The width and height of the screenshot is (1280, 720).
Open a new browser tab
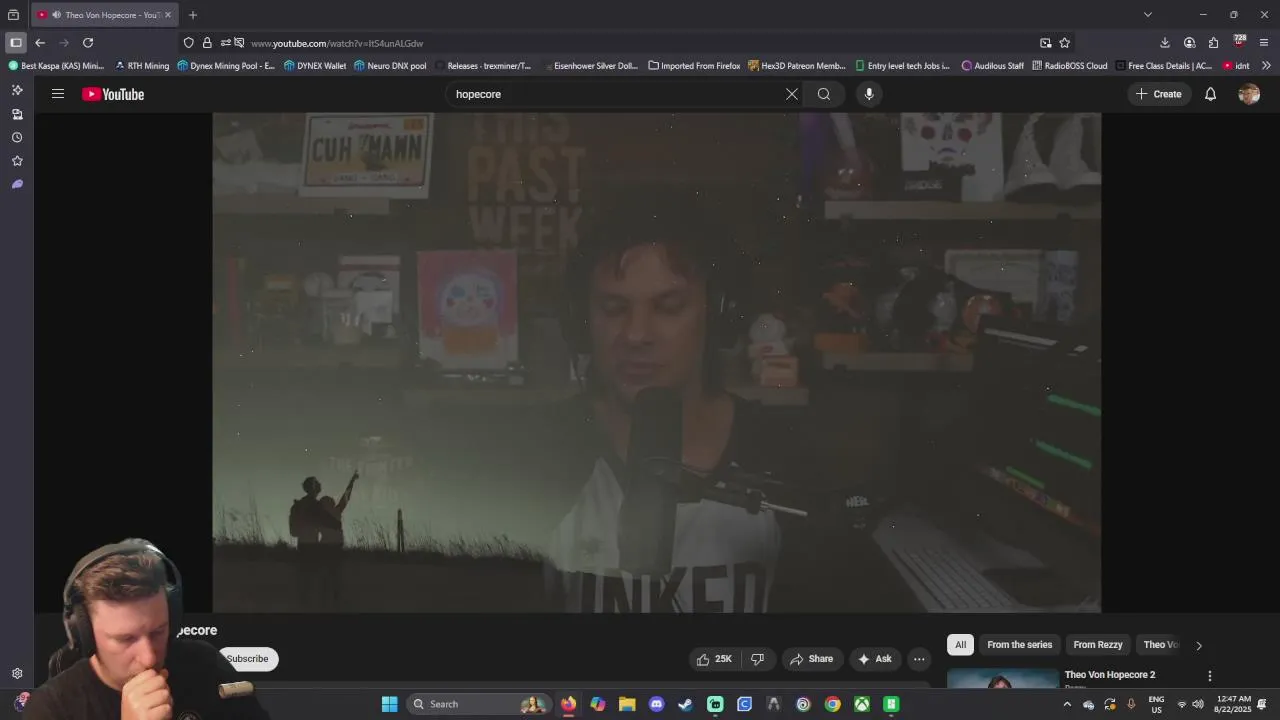pos(193,15)
